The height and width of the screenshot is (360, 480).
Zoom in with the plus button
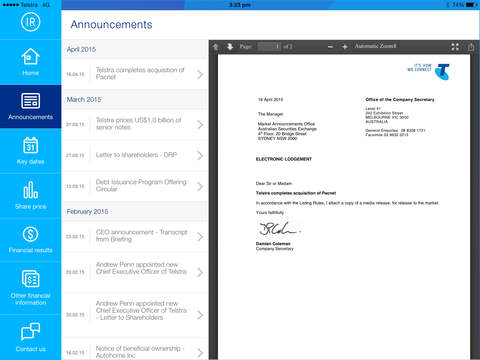point(345,47)
